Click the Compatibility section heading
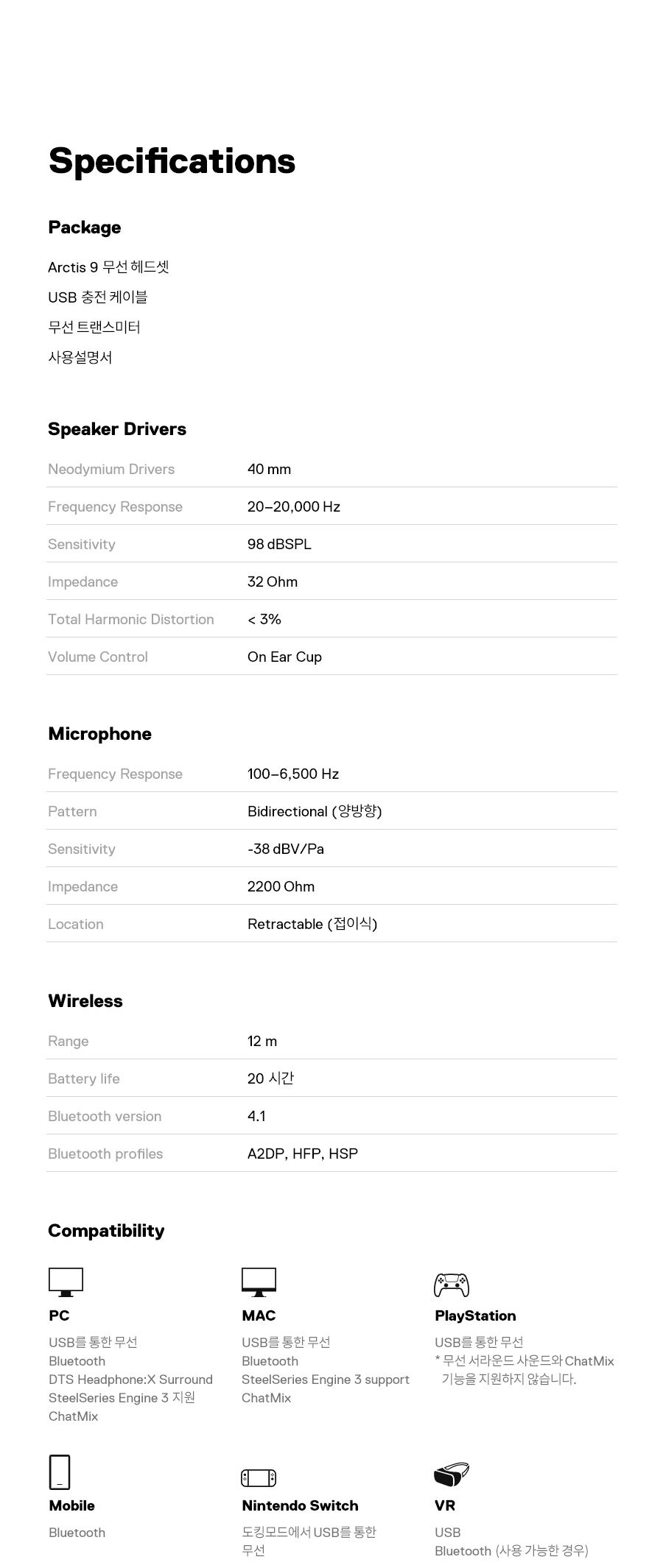The width and height of the screenshot is (663, 1568). pyautogui.click(x=106, y=1231)
